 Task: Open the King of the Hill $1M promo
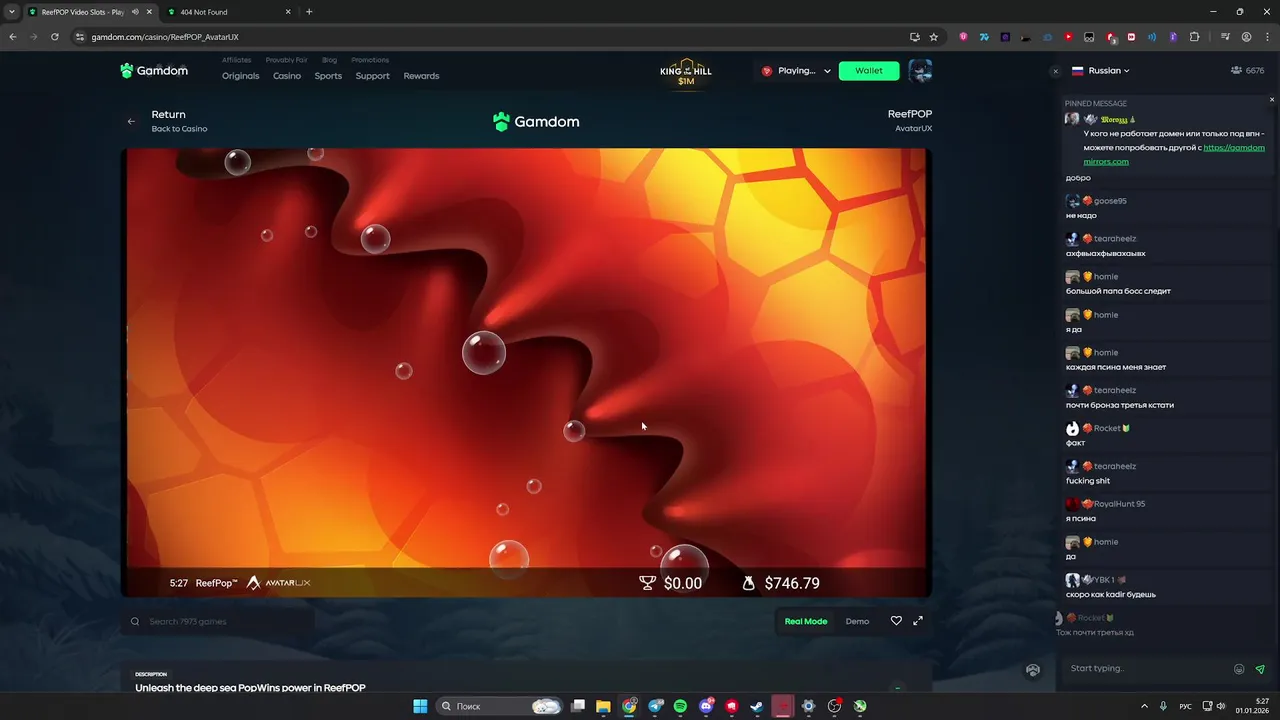686,74
